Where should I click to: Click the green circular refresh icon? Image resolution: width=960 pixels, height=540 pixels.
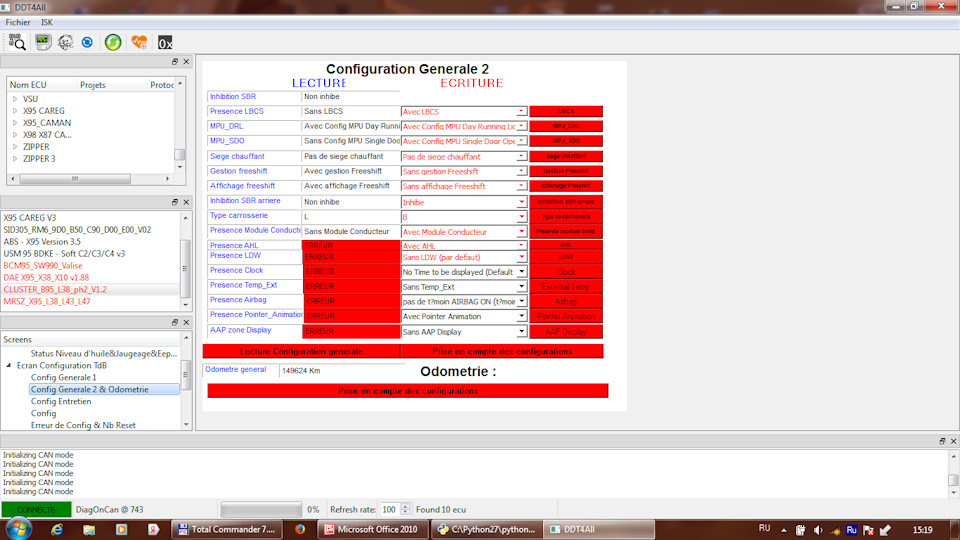(113, 42)
